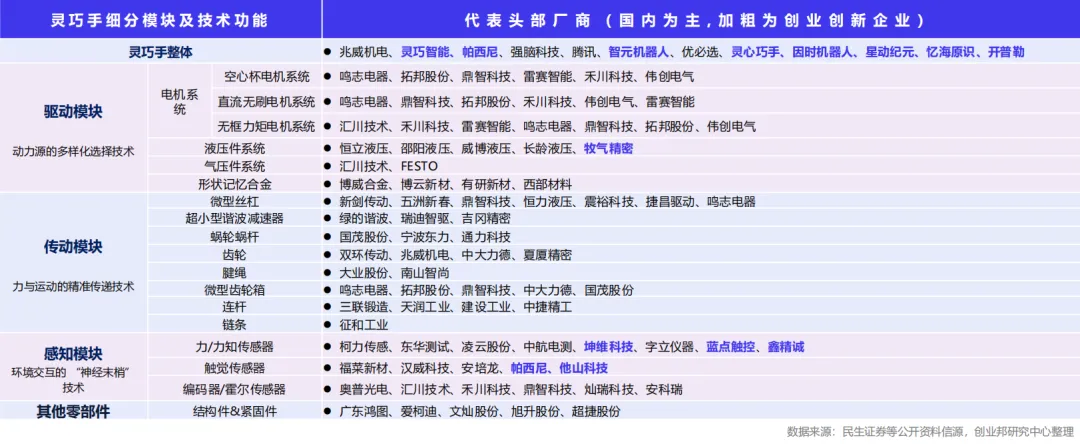
Task: Select 'FESTO' in the 气压件系统 row
Action: click(x=419, y=166)
